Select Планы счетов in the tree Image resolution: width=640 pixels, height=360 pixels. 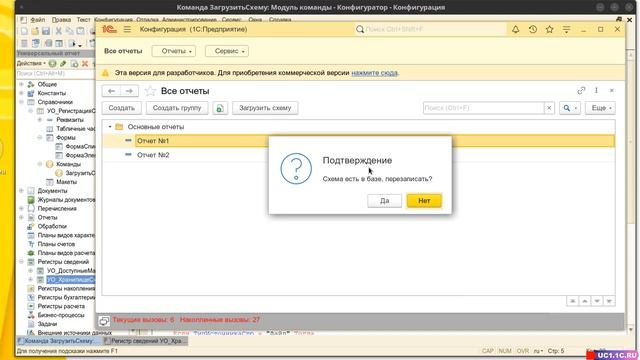point(56,244)
